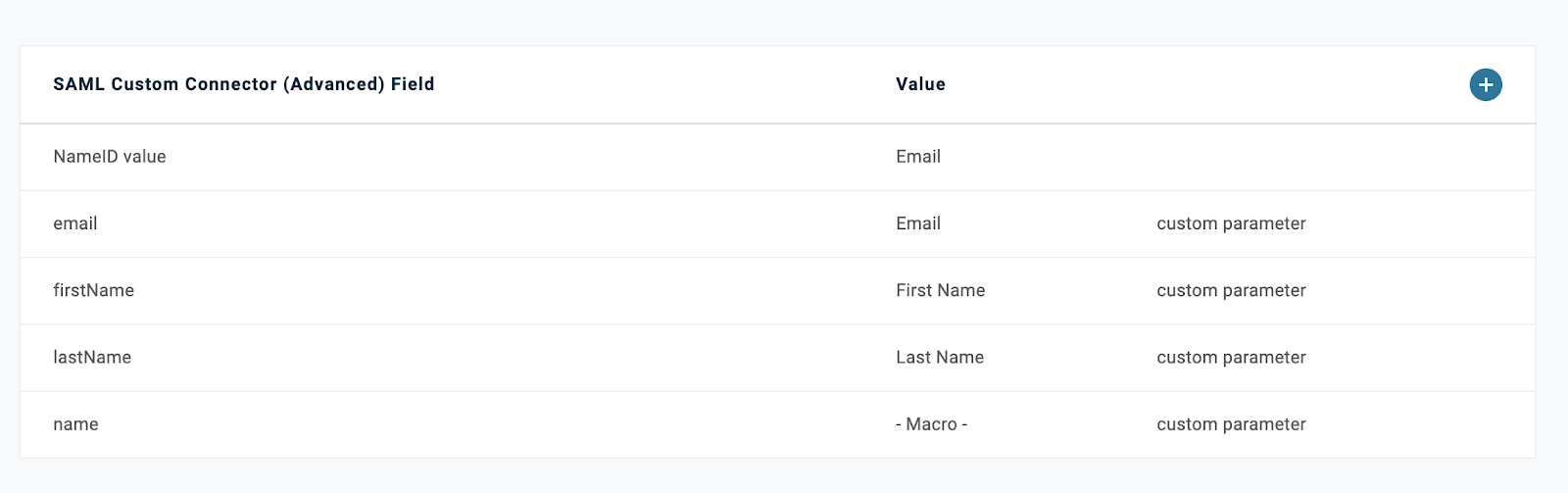Click the Value column header
This screenshot has height=493, width=1568.
pos(920,84)
